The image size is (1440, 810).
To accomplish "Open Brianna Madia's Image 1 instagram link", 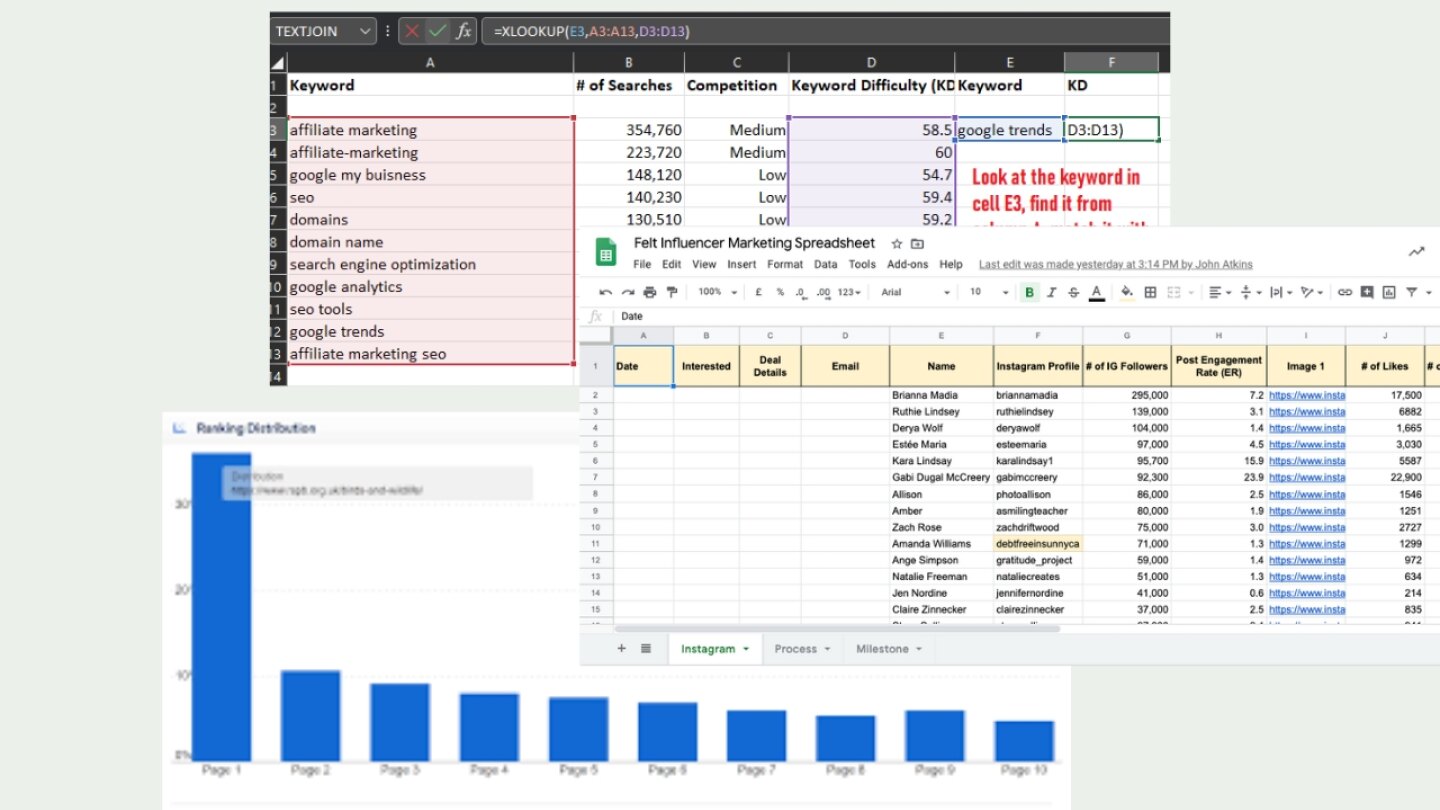I will 1306,395.
